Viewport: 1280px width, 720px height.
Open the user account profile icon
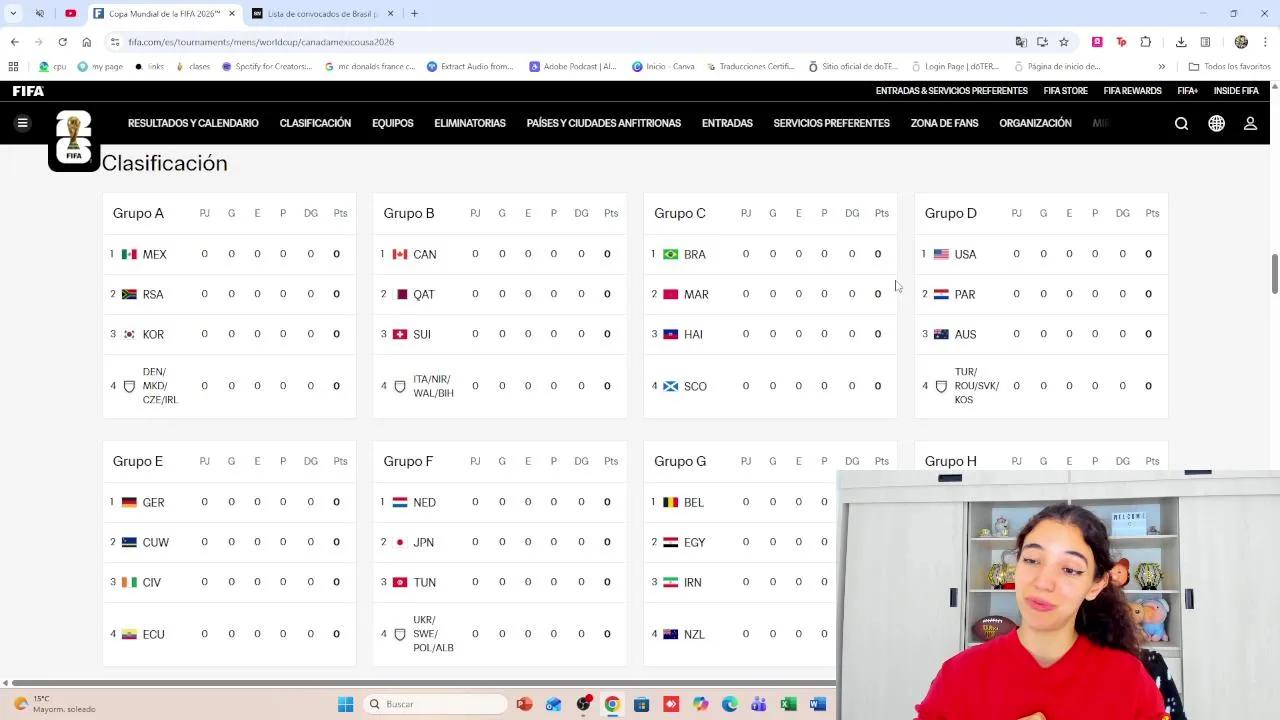(1250, 123)
